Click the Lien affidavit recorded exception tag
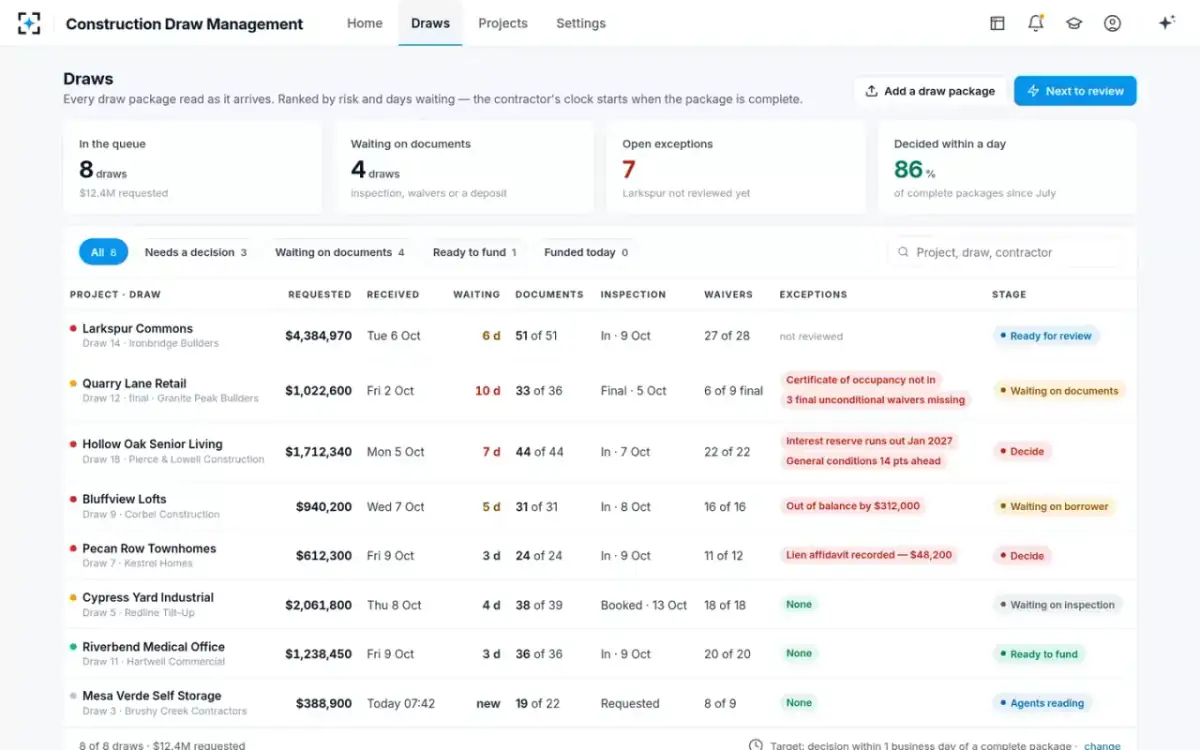 [x=869, y=555]
